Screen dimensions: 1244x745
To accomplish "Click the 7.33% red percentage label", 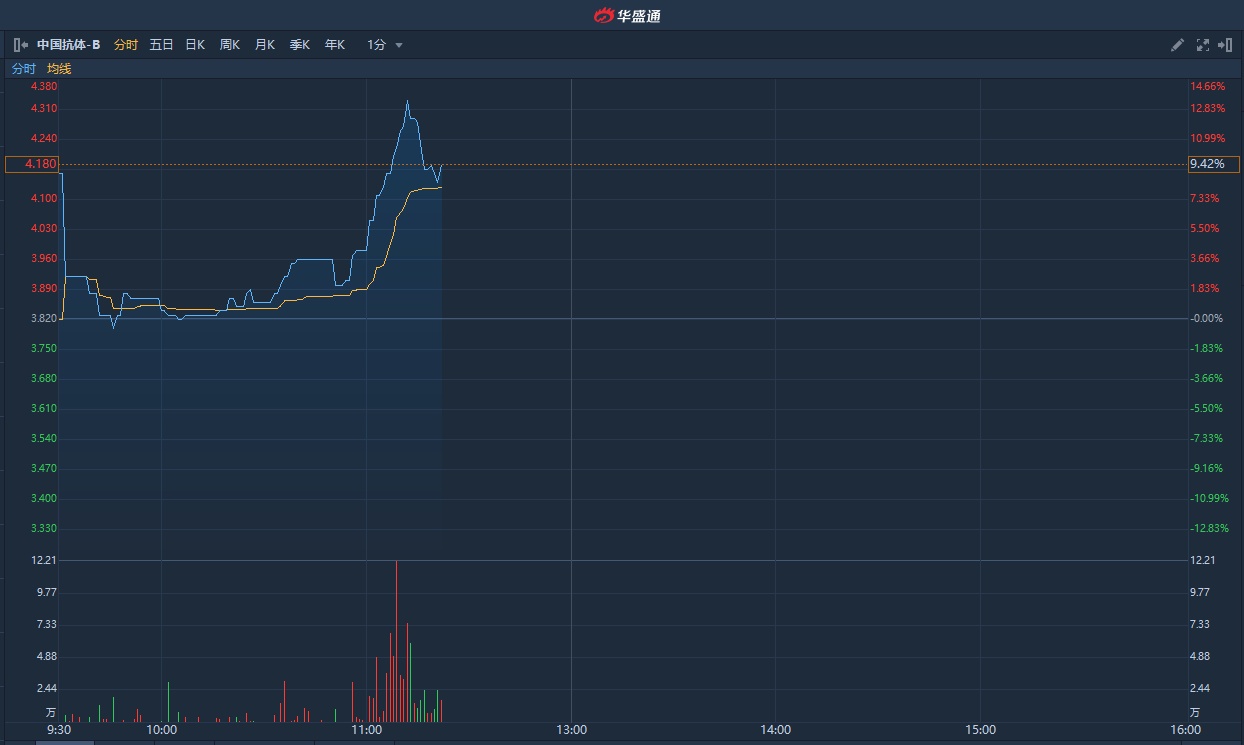I will tap(1205, 198).
